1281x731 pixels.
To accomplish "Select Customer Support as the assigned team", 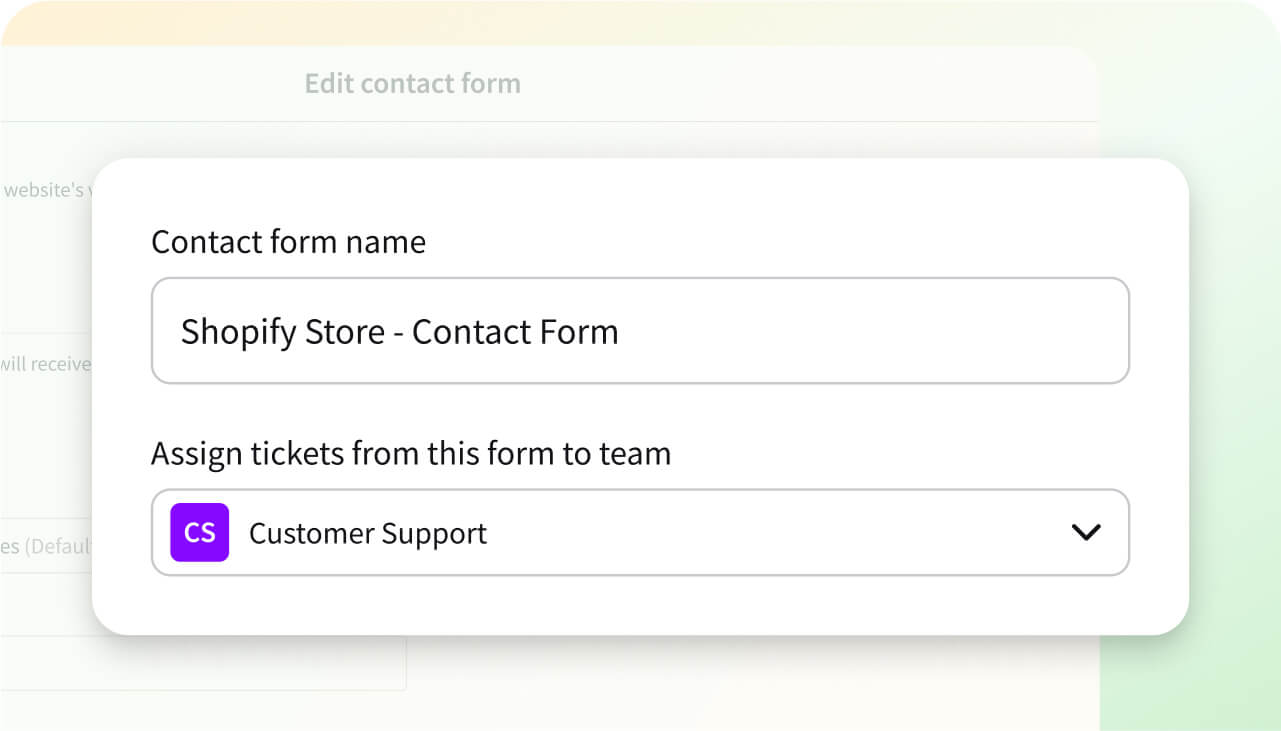I will 367,533.
